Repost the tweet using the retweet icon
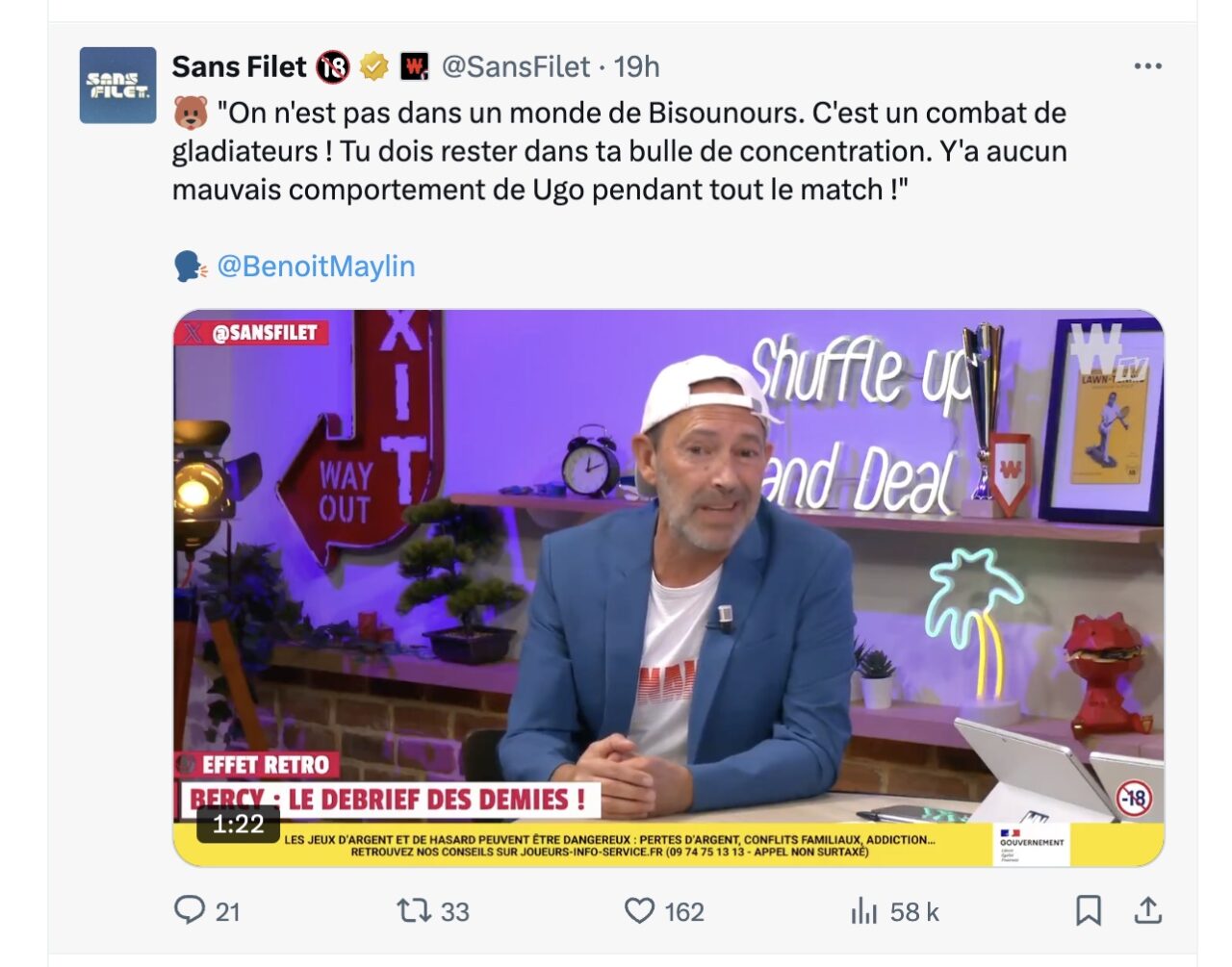Viewport: 1232px width, 967px height. point(414,910)
